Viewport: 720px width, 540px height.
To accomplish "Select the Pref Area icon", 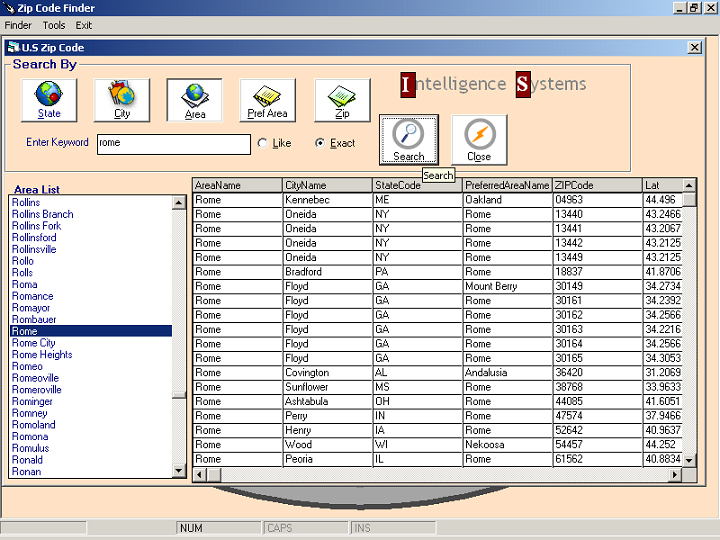I will [268, 99].
